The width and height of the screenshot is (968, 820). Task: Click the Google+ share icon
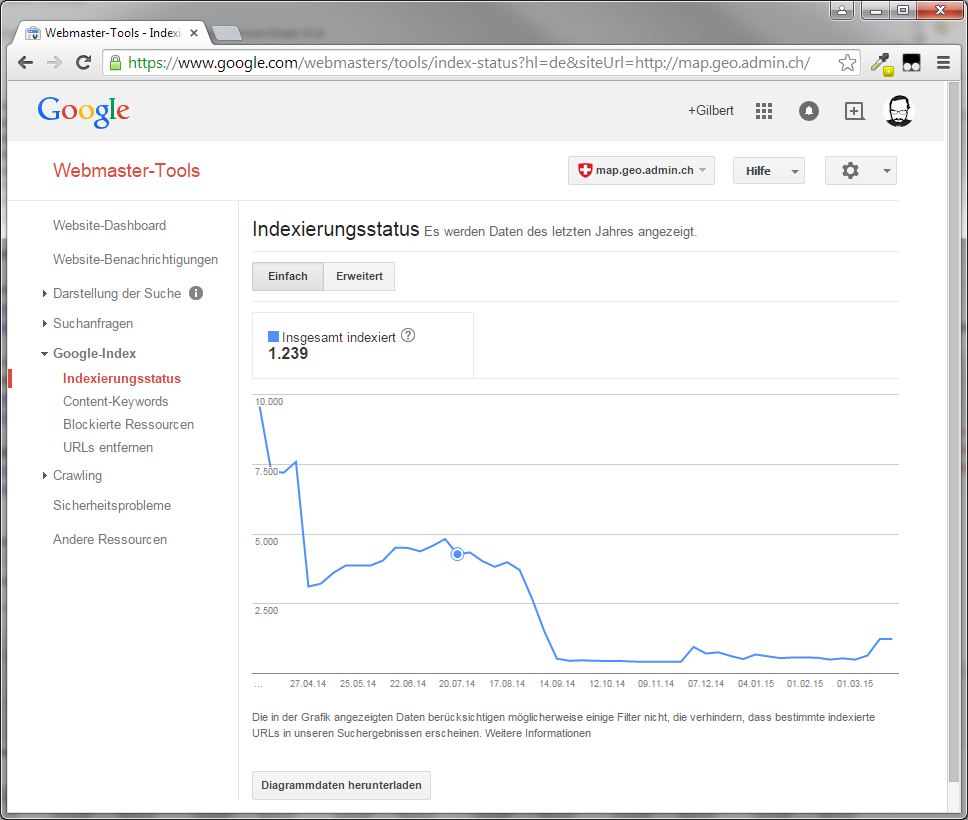pyautogui.click(x=854, y=111)
